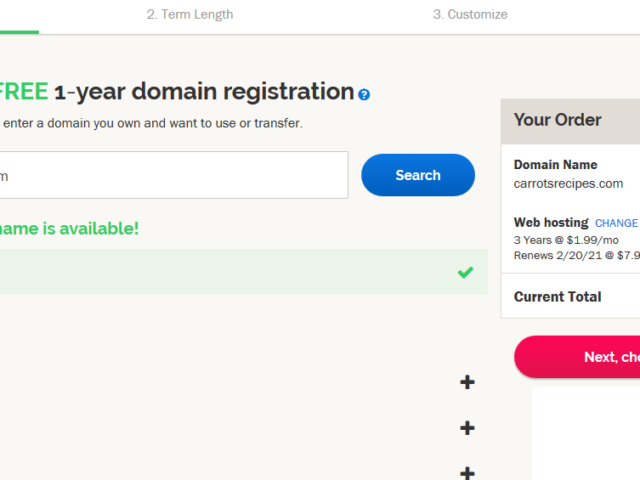This screenshot has height=480, width=640.
Task: Click the Current Total label
Action: click(x=557, y=296)
